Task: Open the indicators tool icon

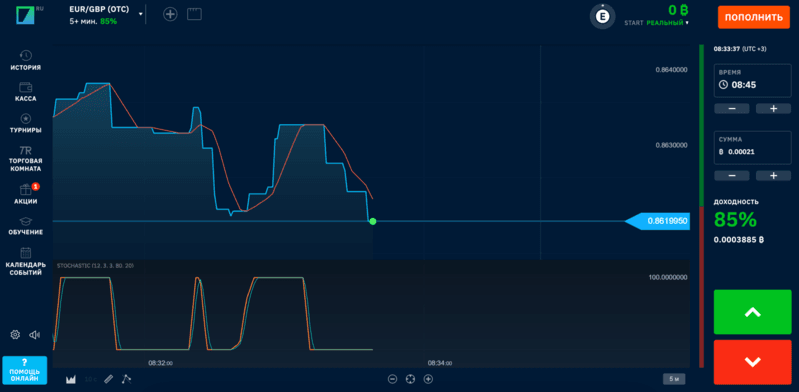Action: (x=126, y=379)
